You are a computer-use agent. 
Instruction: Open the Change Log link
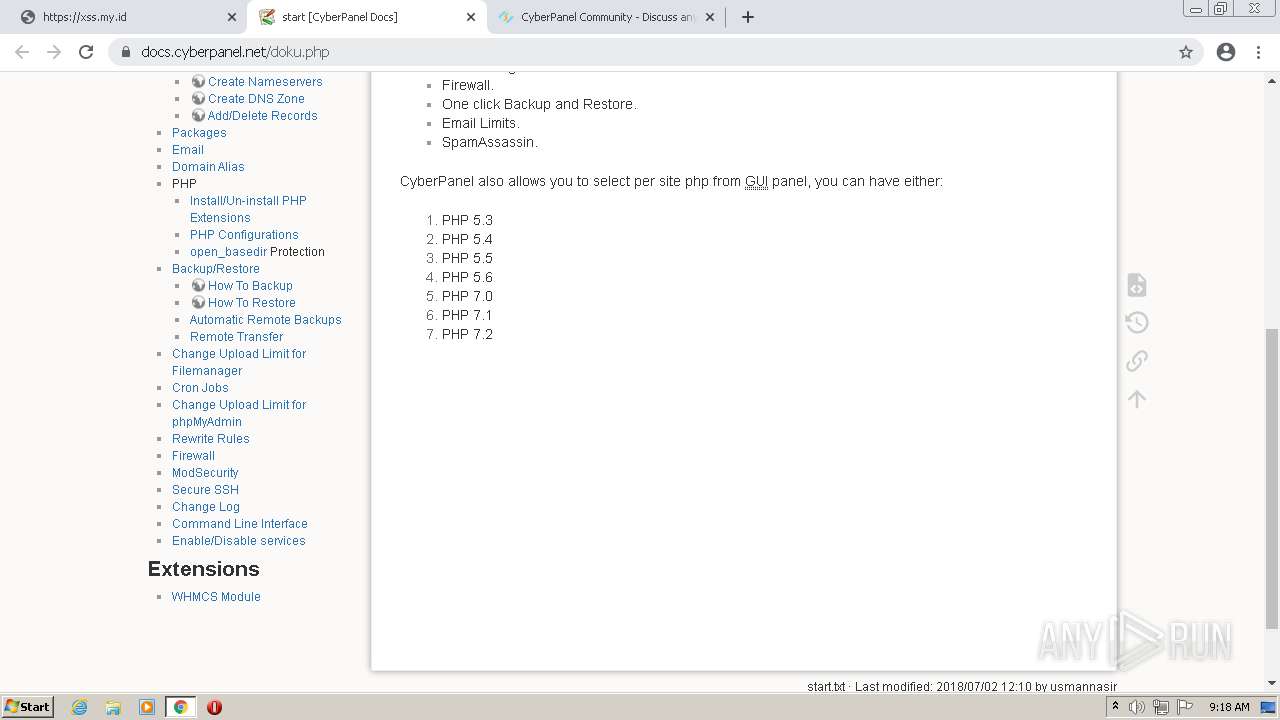pyautogui.click(x=206, y=506)
